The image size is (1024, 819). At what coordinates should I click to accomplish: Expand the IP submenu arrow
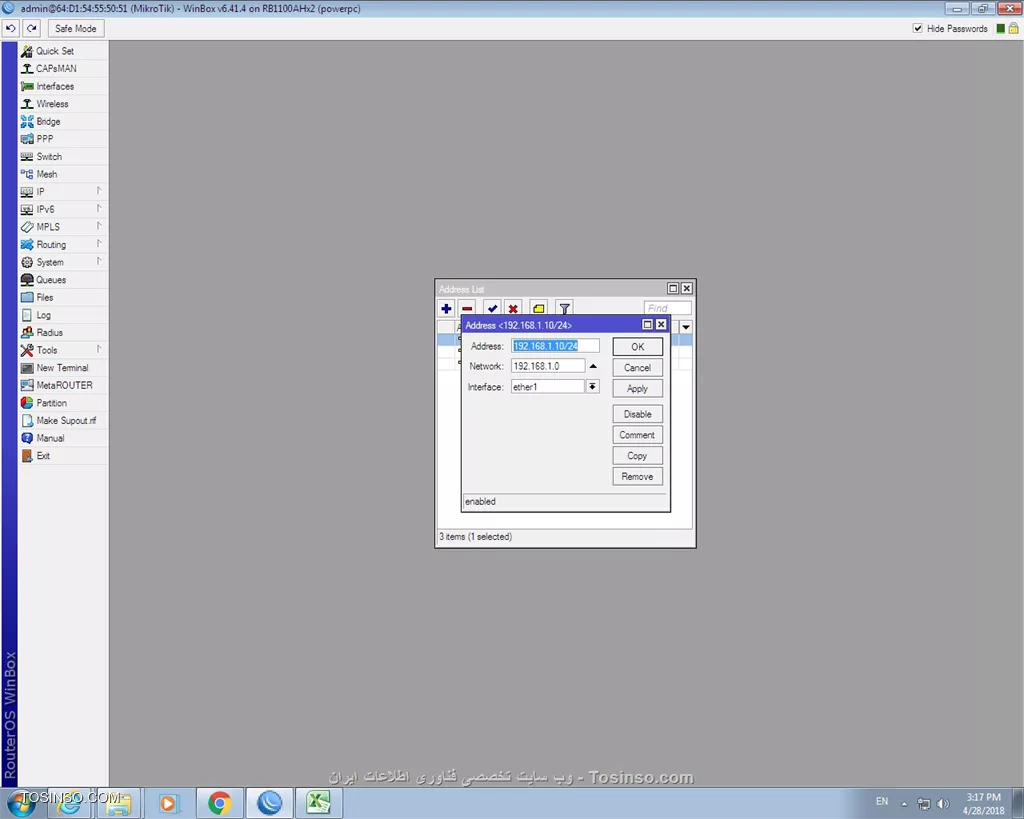[x=99, y=191]
